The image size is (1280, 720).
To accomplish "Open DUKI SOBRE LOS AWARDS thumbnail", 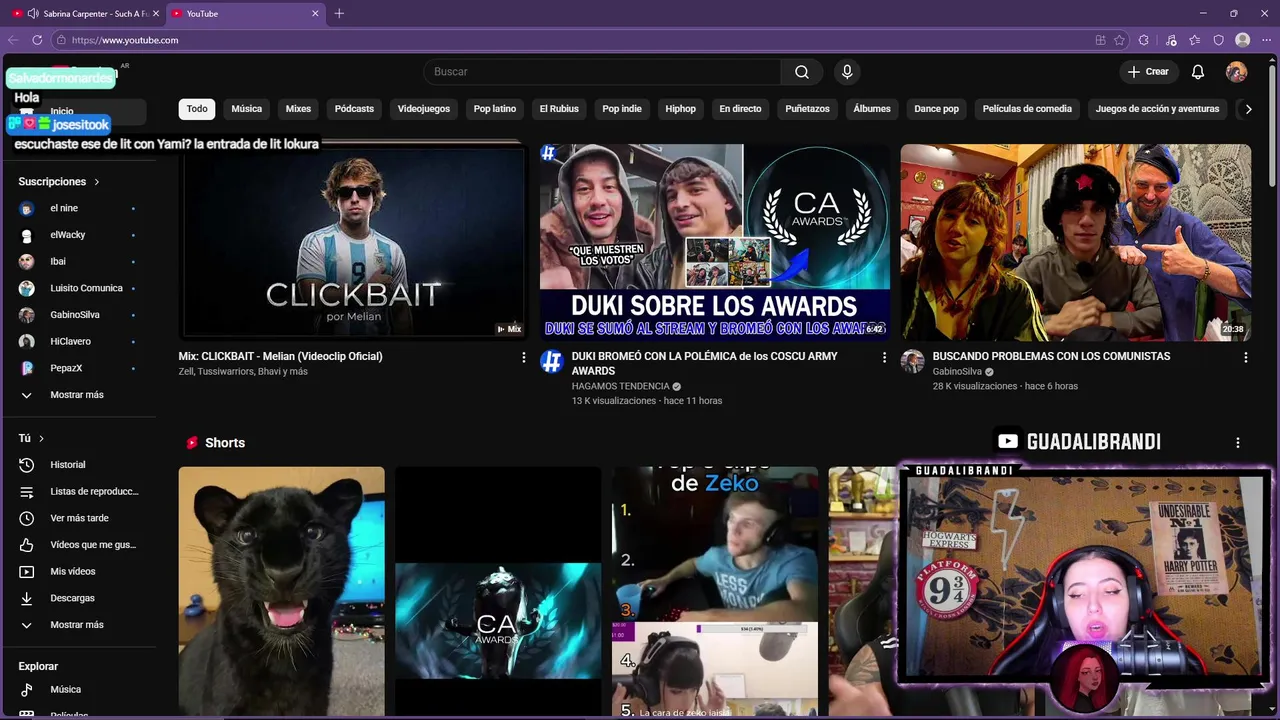I will coord(715,242).
